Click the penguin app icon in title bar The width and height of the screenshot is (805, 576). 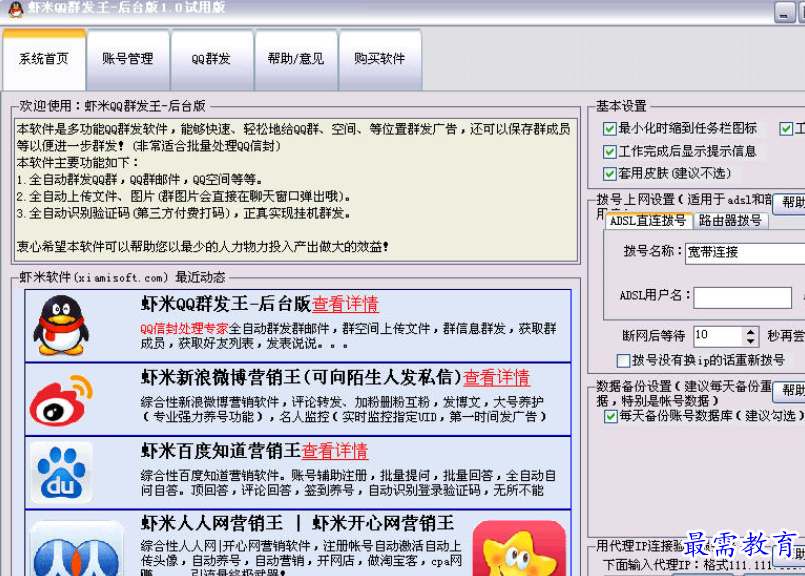point(16,9)
